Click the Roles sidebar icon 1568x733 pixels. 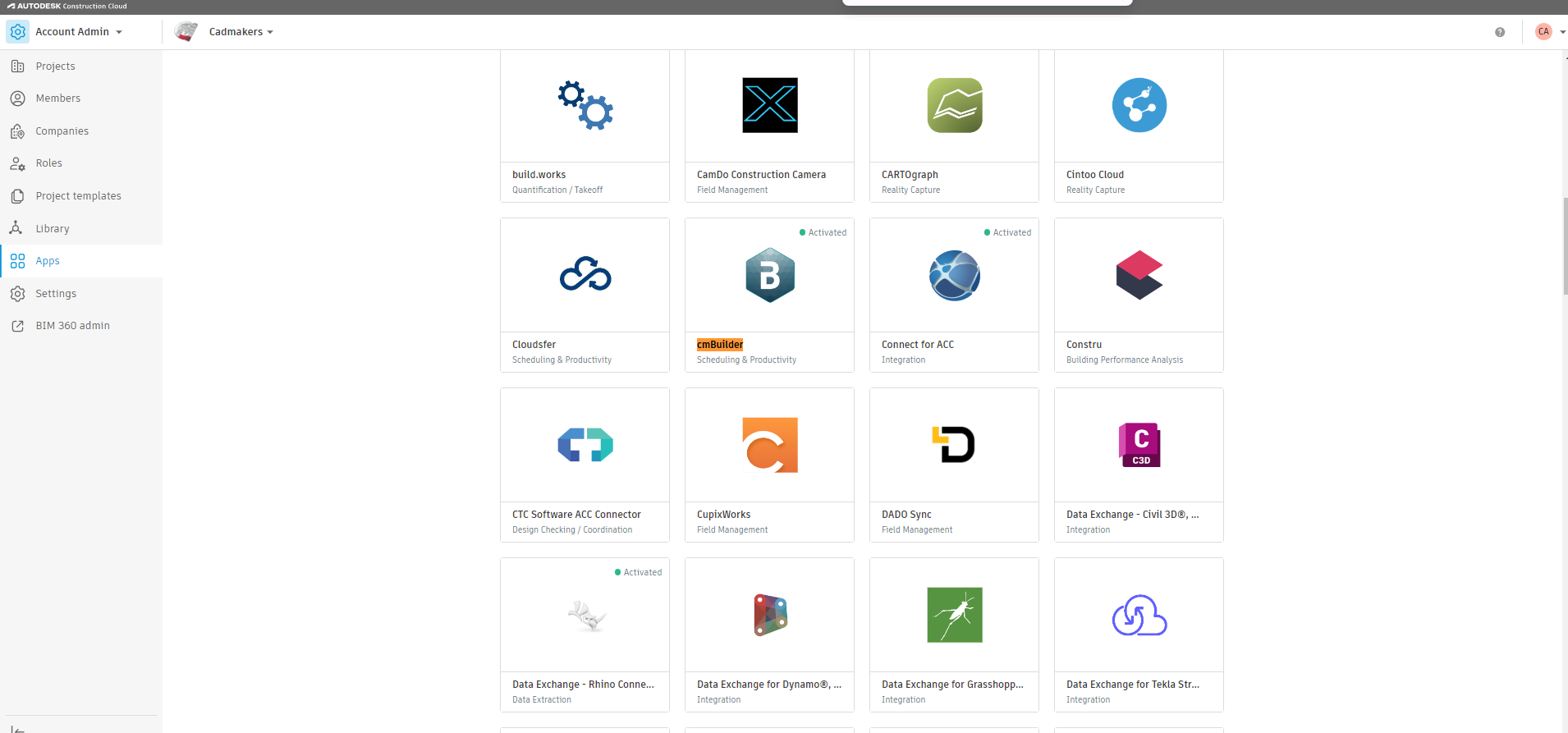coord(17,163)
